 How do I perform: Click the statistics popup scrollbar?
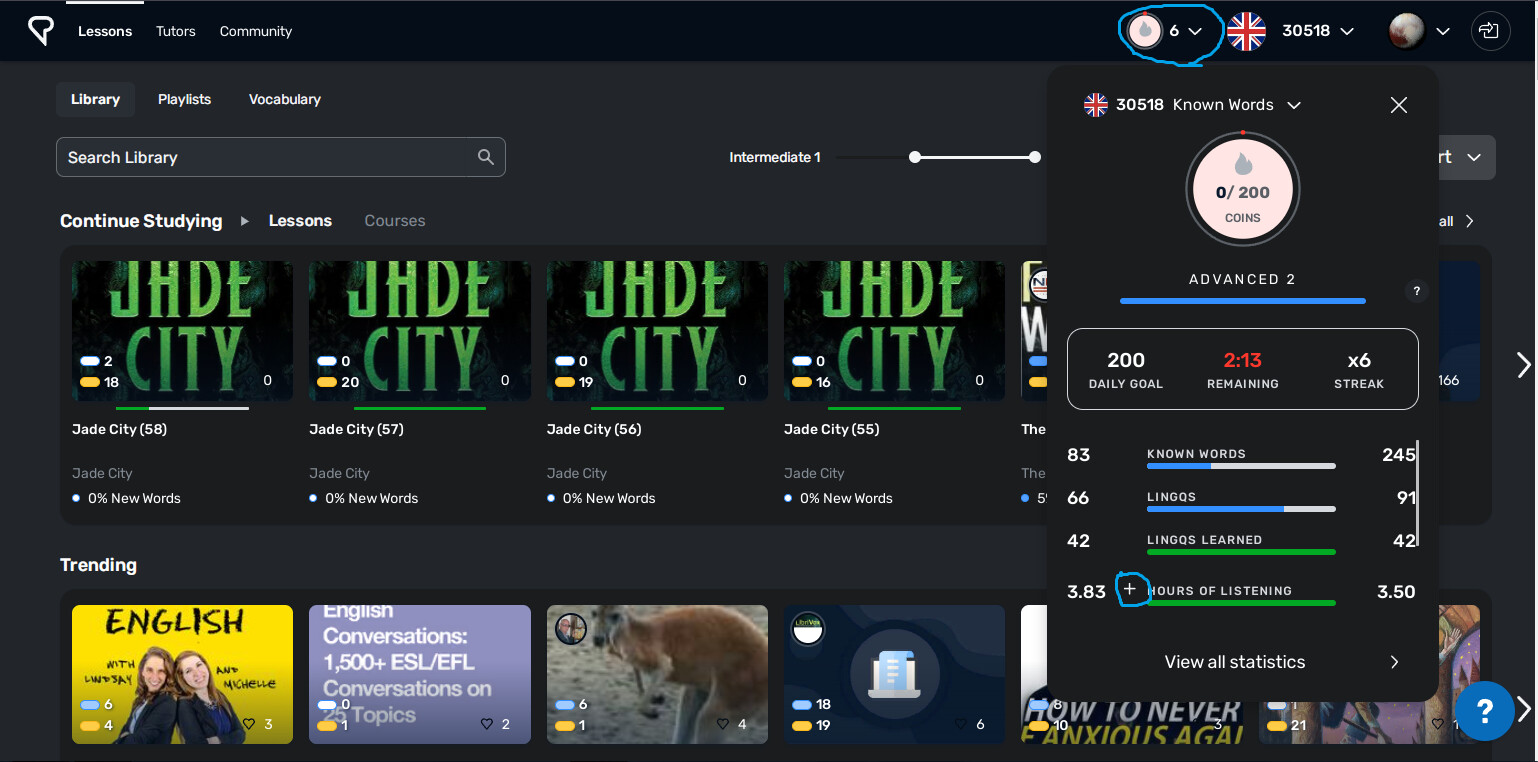[x=1418, y=493]
